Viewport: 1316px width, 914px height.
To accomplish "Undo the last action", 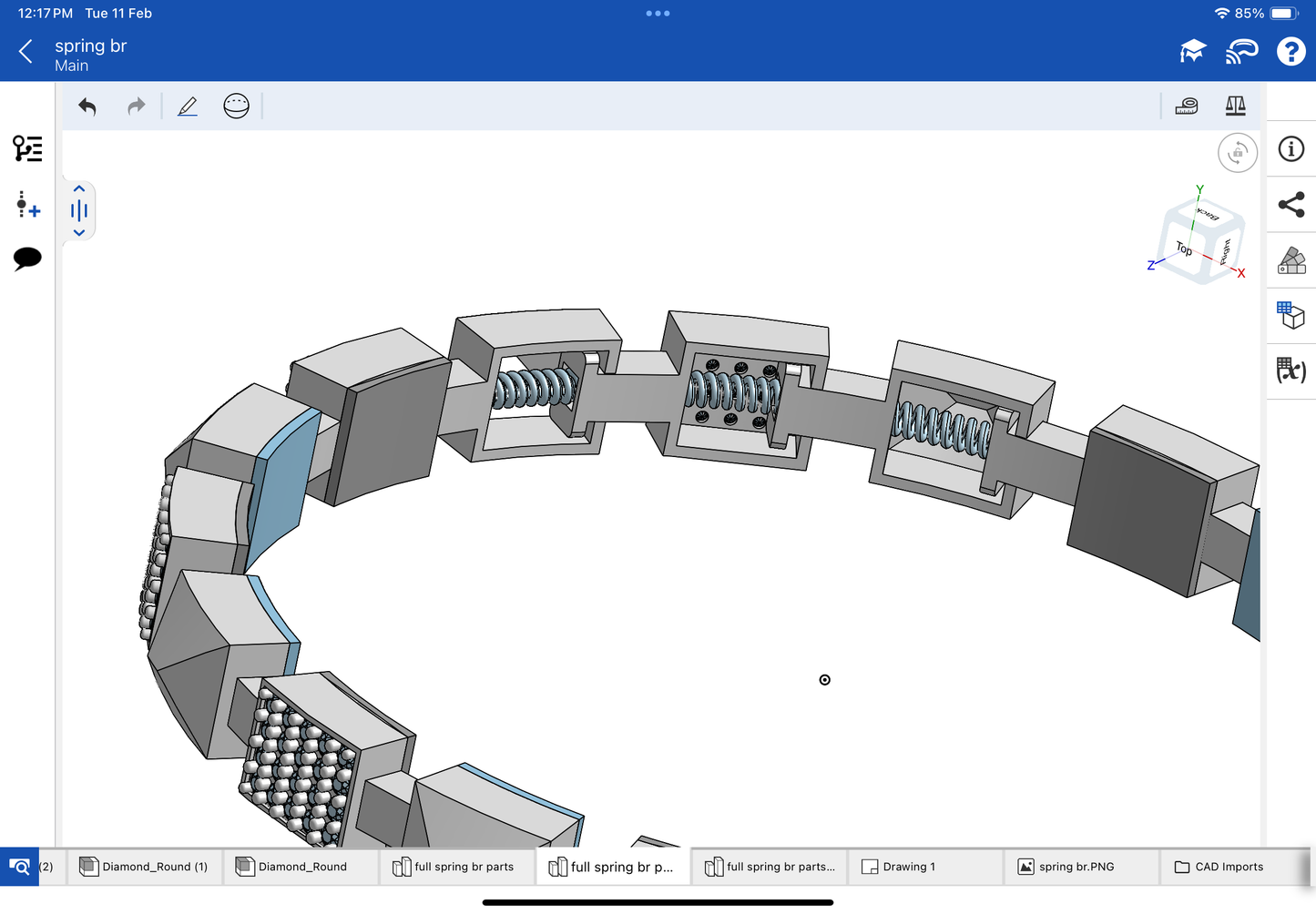I will [87, 107].
